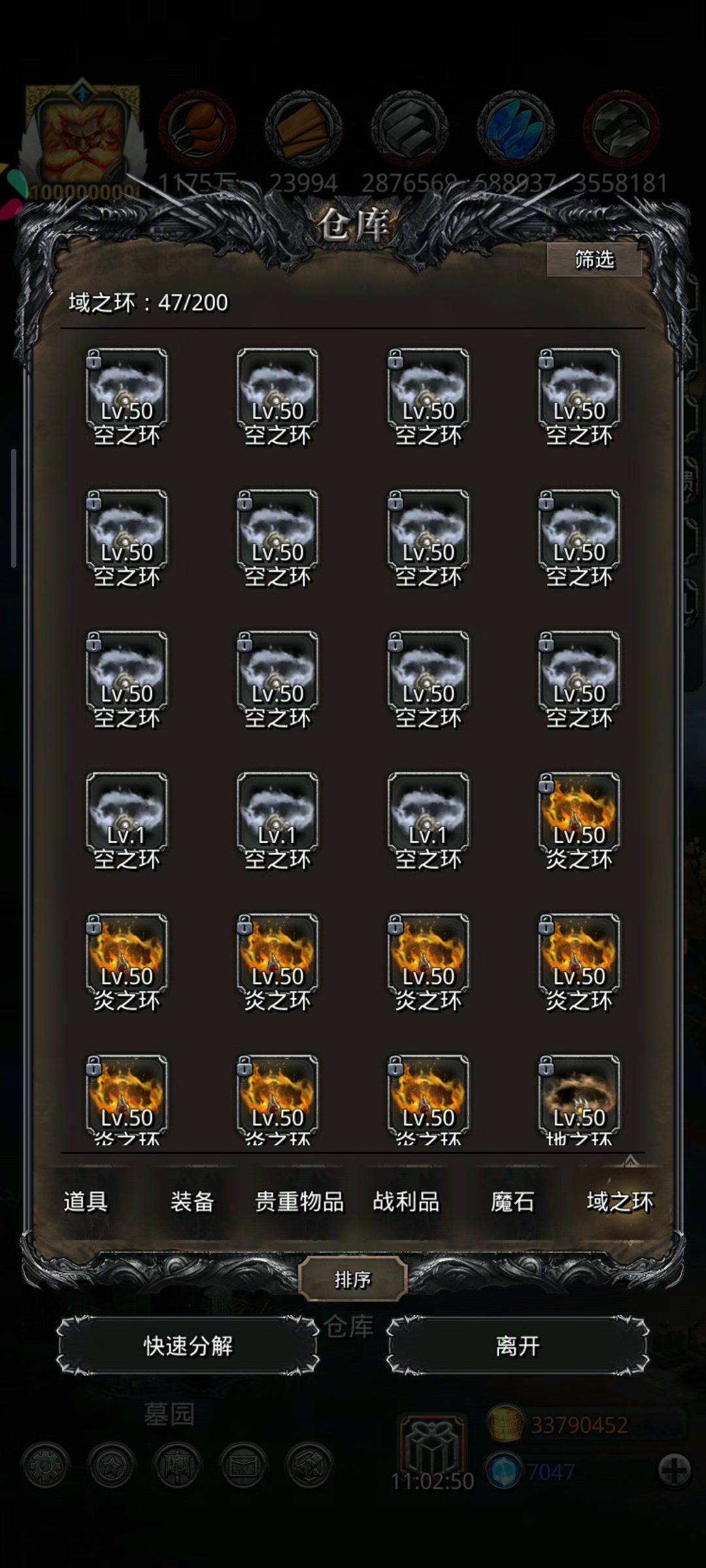The width and height of the screenshot is (706, 1568).
Task: Switch to the 装备 tab
Action: point(192,1201)
